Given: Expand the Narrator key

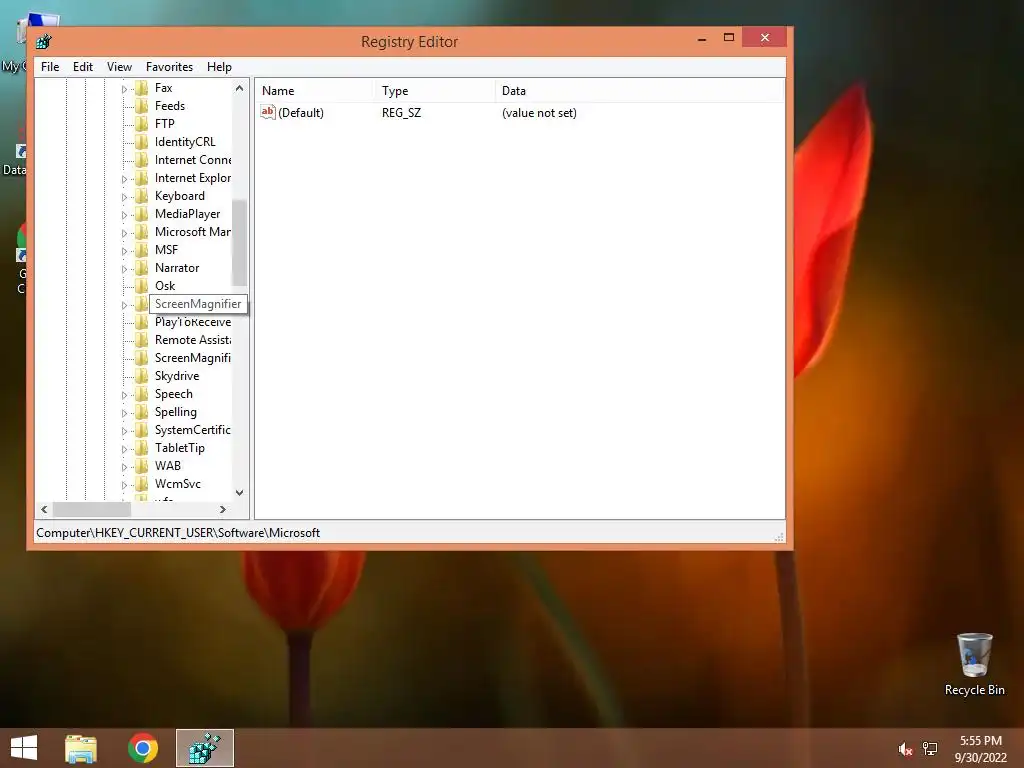Looking at the screenshot, I should 124,269.
